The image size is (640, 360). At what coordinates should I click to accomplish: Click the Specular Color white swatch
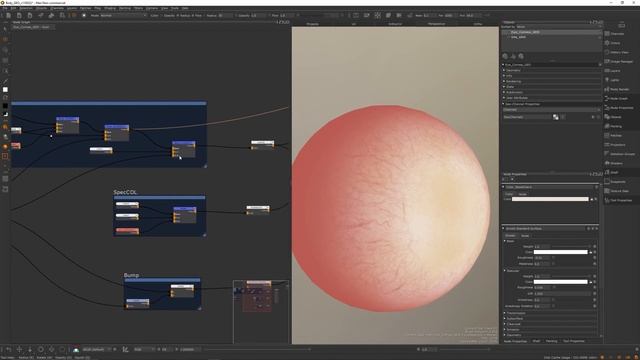point(560,282)
